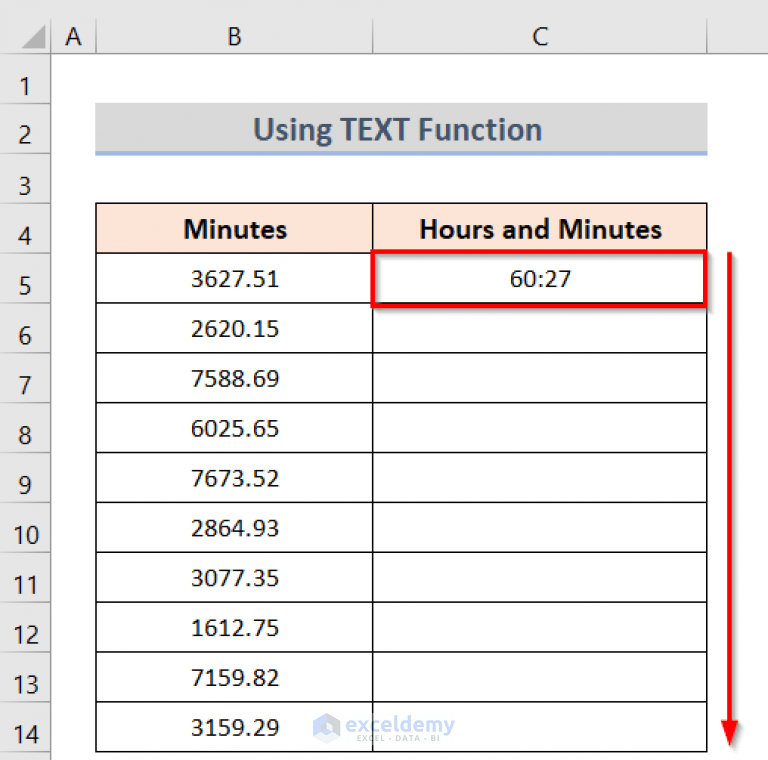Image resolution: width=768 pixels, height=760 pixels.
Task: Select row 12 header
Action: (x=25, y=628)
